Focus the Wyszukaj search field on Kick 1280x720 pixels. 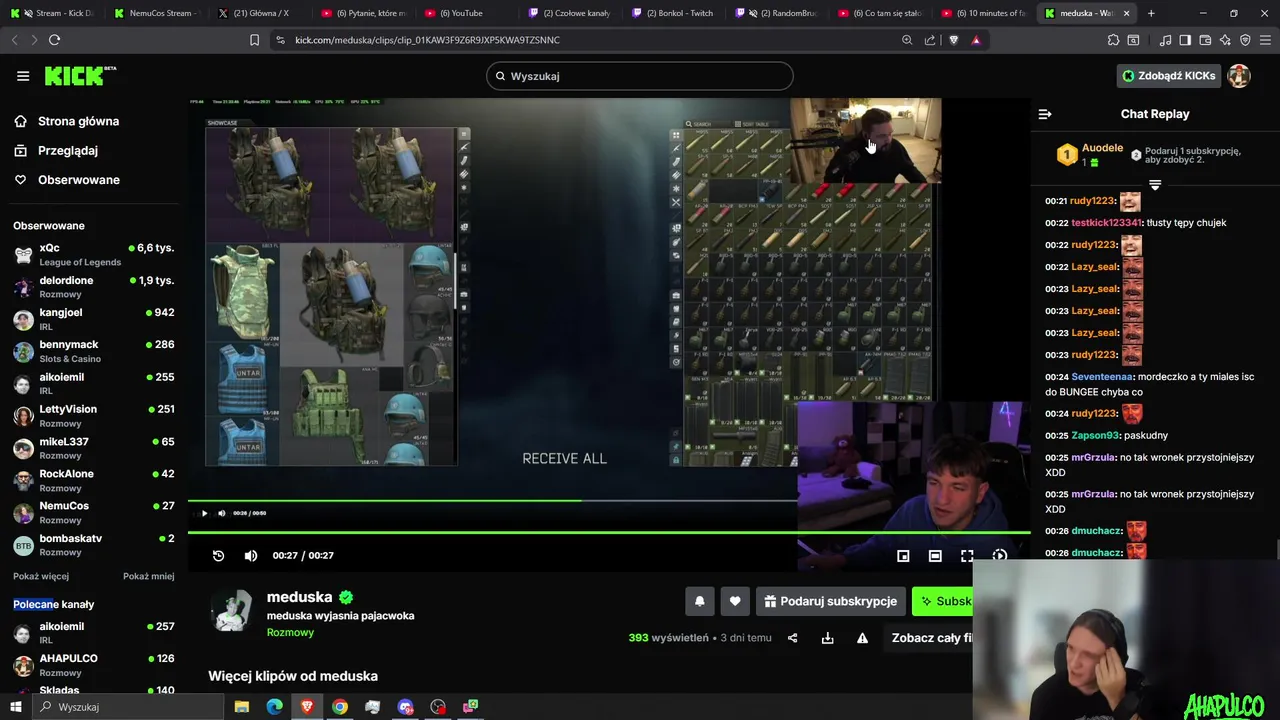click(640, 76)
